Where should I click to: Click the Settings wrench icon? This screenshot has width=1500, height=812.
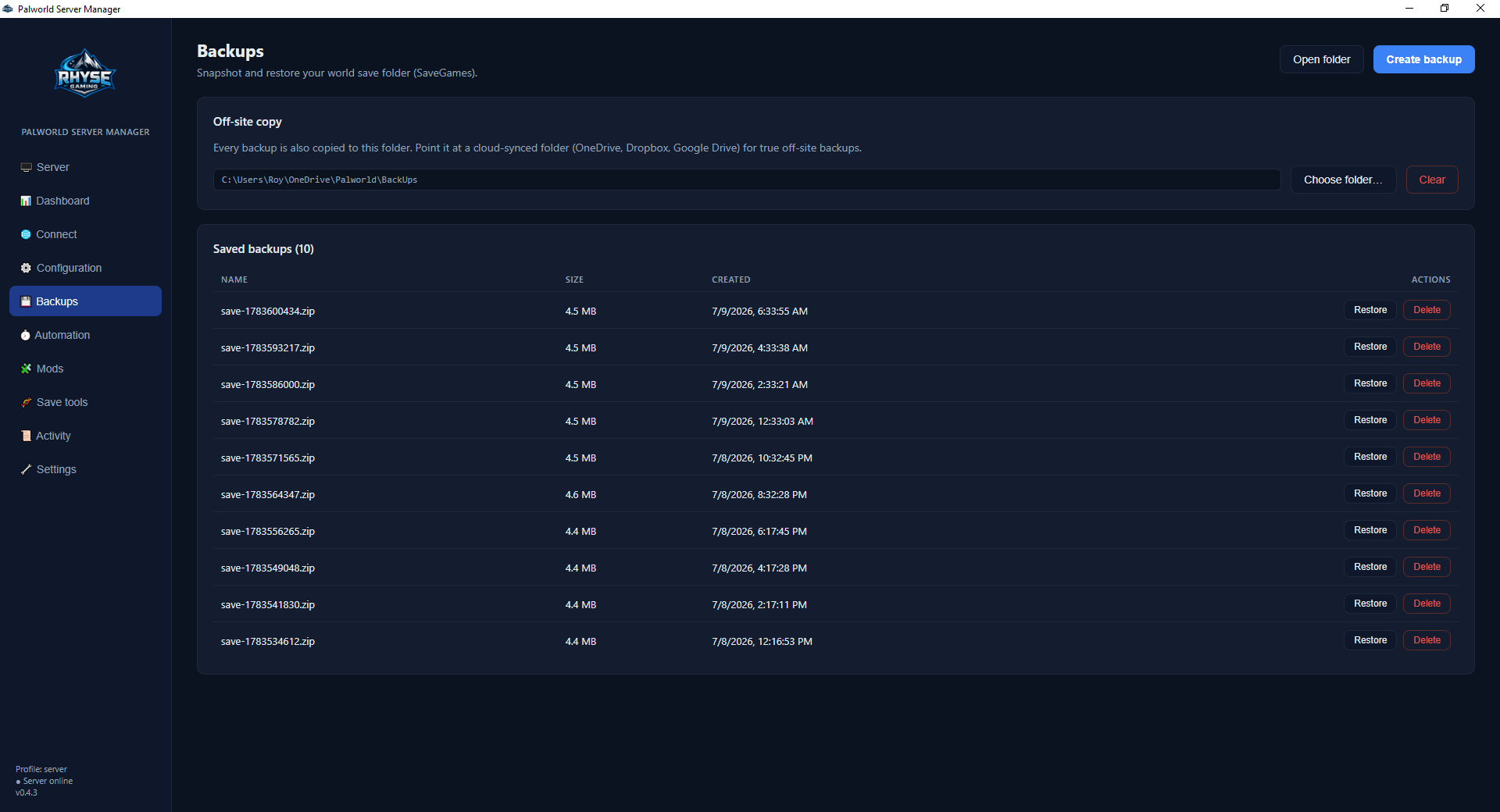(26, 470)
